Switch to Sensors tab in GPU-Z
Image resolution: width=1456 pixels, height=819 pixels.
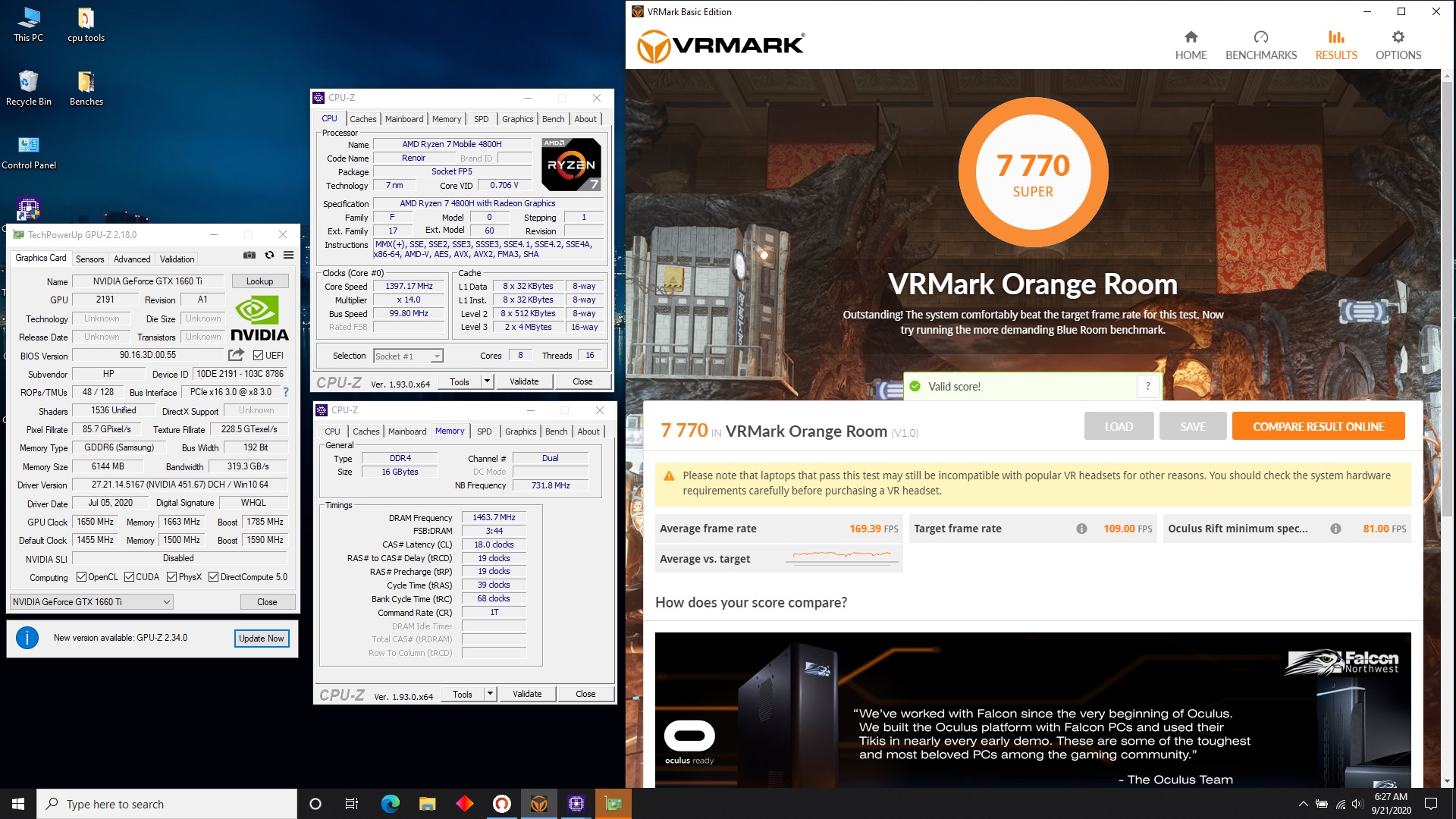[x=89, y=259]
